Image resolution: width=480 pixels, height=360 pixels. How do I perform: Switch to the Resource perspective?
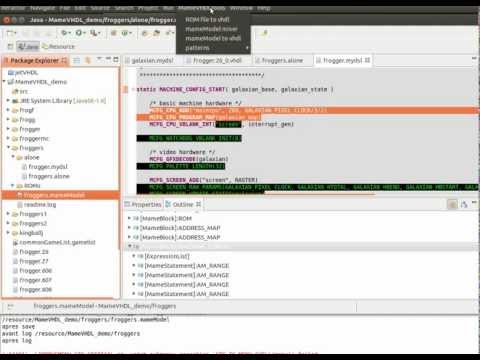58,46
